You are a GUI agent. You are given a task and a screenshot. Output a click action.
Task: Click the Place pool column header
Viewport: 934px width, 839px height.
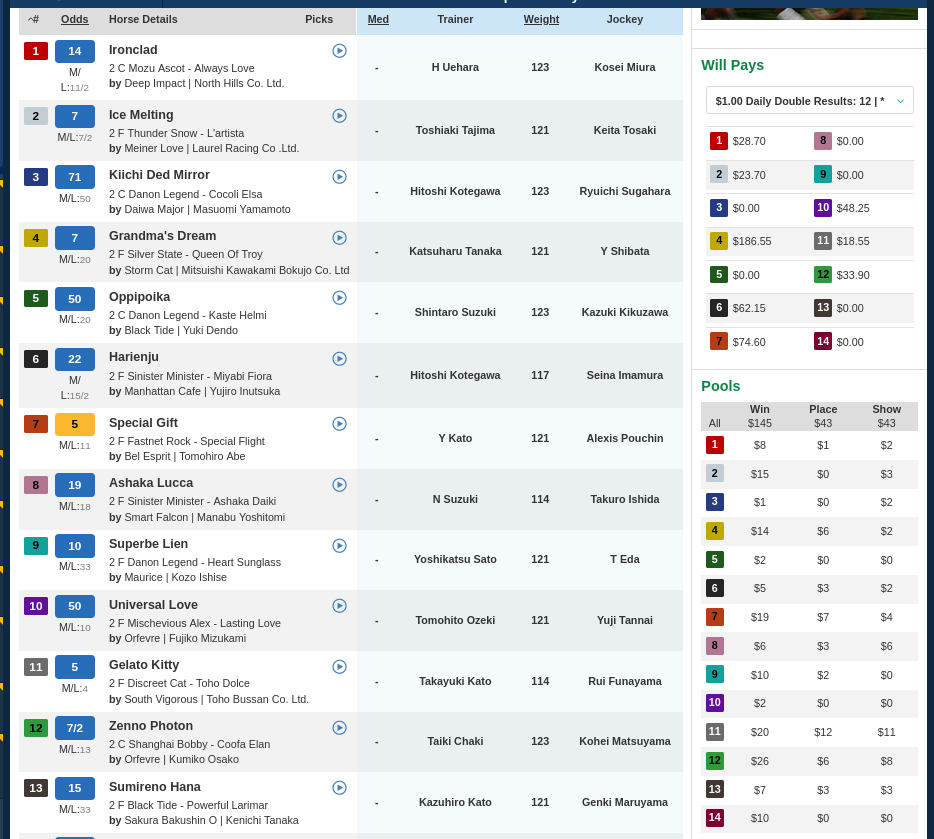(x=823, y=409)
